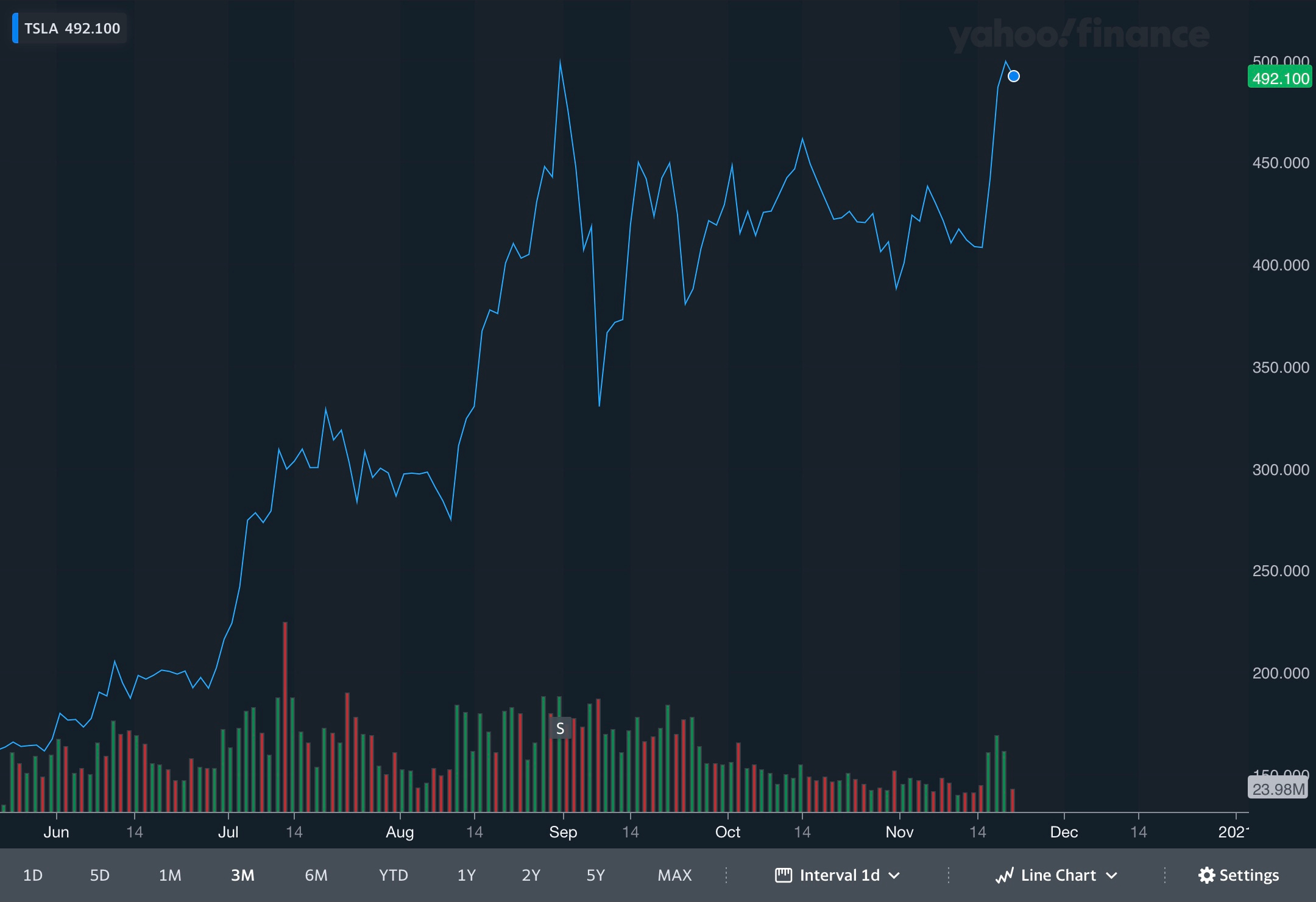Image resolution: width=1316 pixels, height=902 pixels.
Task: Open the Line Chart type dropdown
Action: 1056,875
